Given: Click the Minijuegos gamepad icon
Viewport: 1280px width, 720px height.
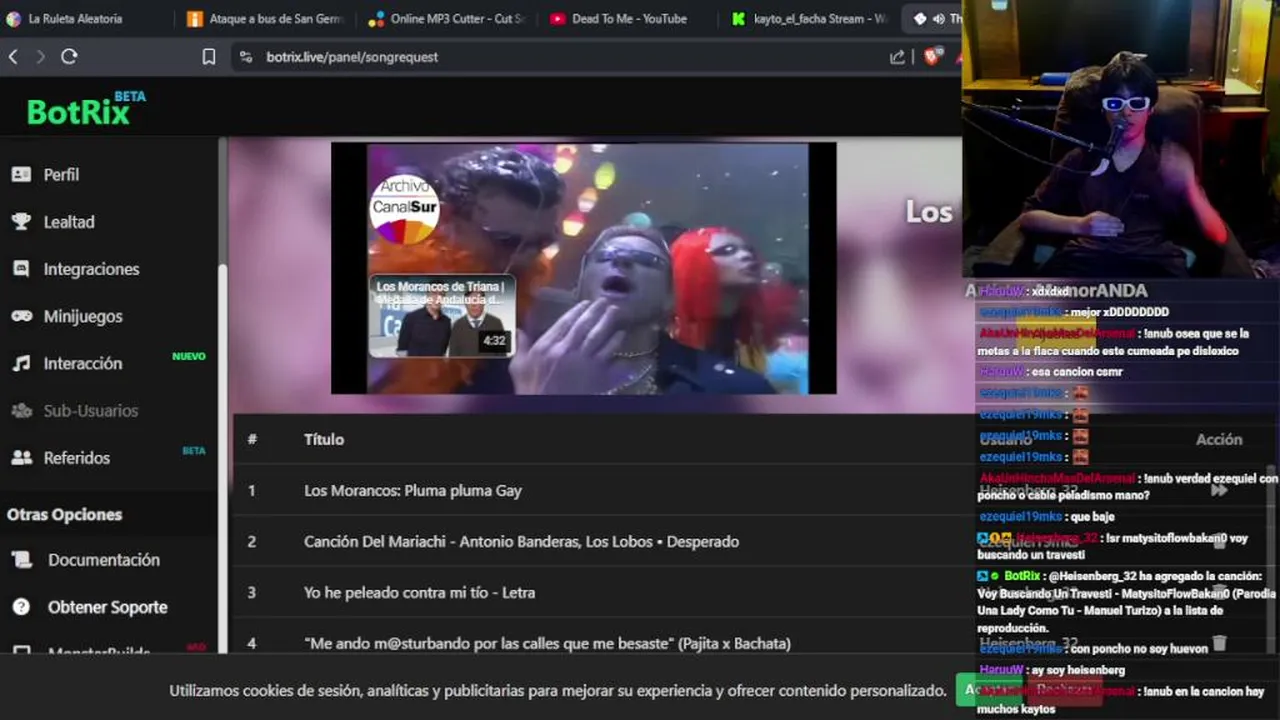Looking at the screenshot, I should pos(21,316).
